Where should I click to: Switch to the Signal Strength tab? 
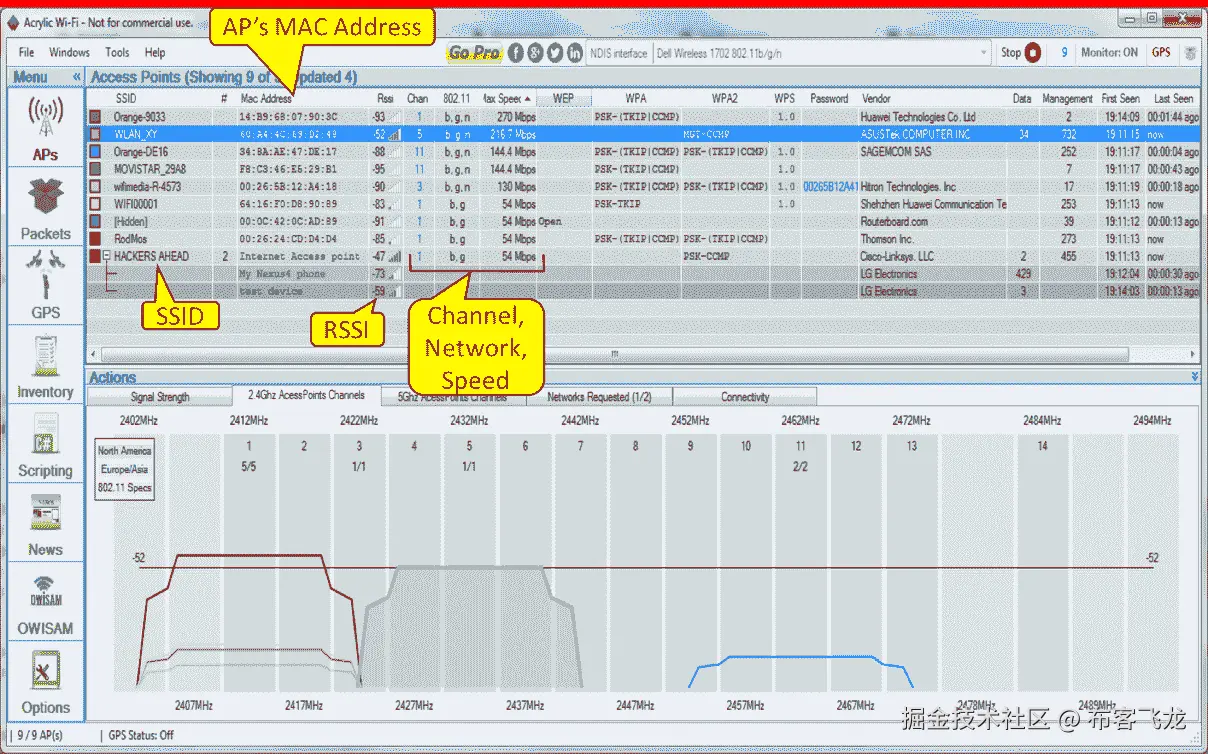click(x=160, y=397)
